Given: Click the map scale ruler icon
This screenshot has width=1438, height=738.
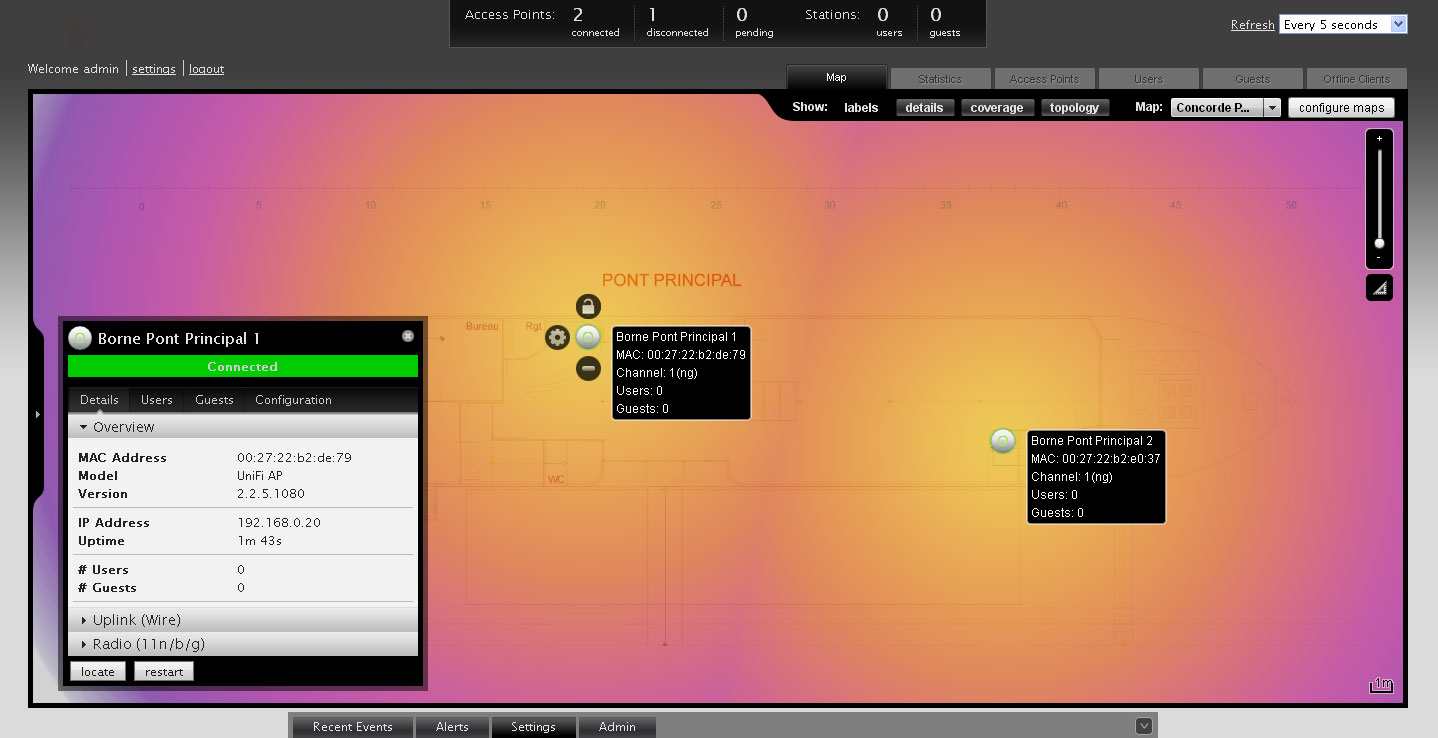Looking at the screenshot, I should tap(1379, 288).
